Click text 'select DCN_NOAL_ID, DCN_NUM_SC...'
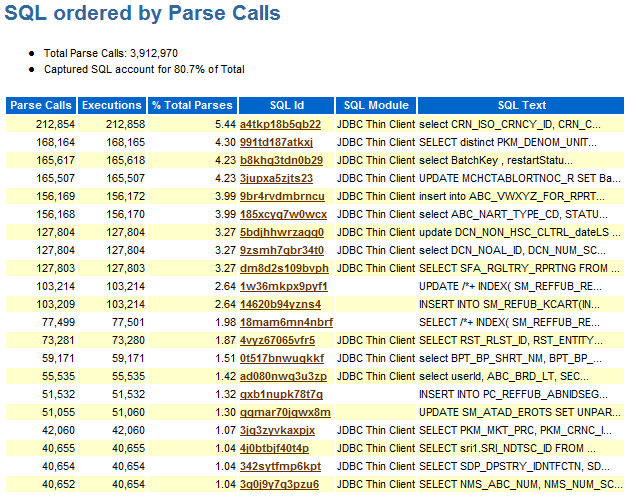 (x=512, y=250)
